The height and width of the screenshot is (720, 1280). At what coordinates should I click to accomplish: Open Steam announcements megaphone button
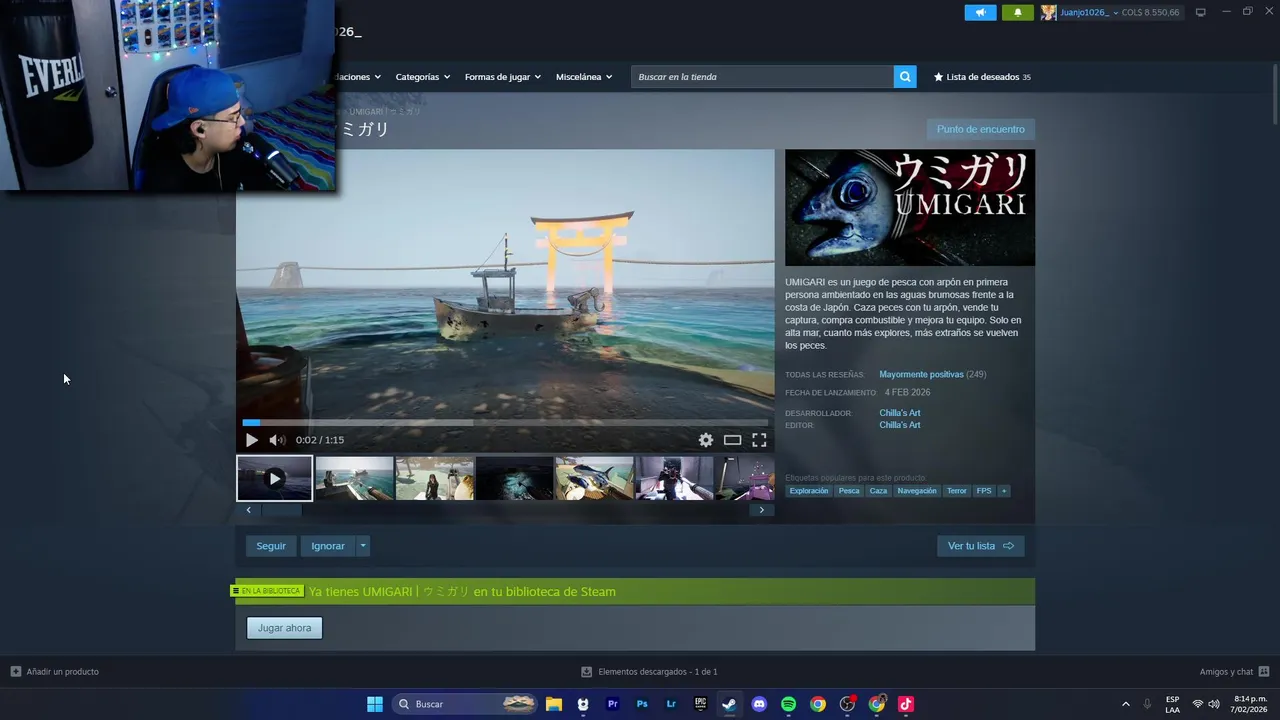(x=980, y=12)
